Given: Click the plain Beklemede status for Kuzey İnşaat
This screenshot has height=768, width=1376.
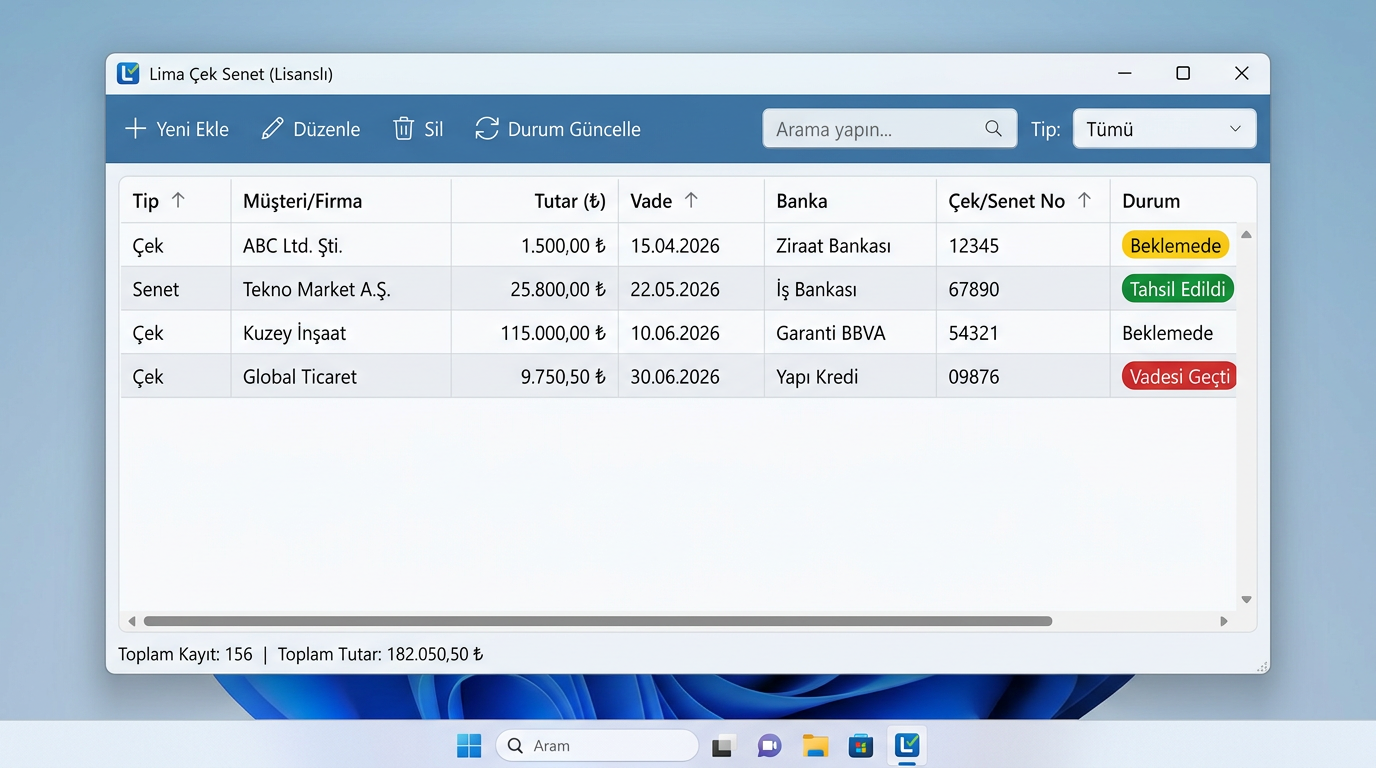Looking at the screenshot, I should 1167,333.
